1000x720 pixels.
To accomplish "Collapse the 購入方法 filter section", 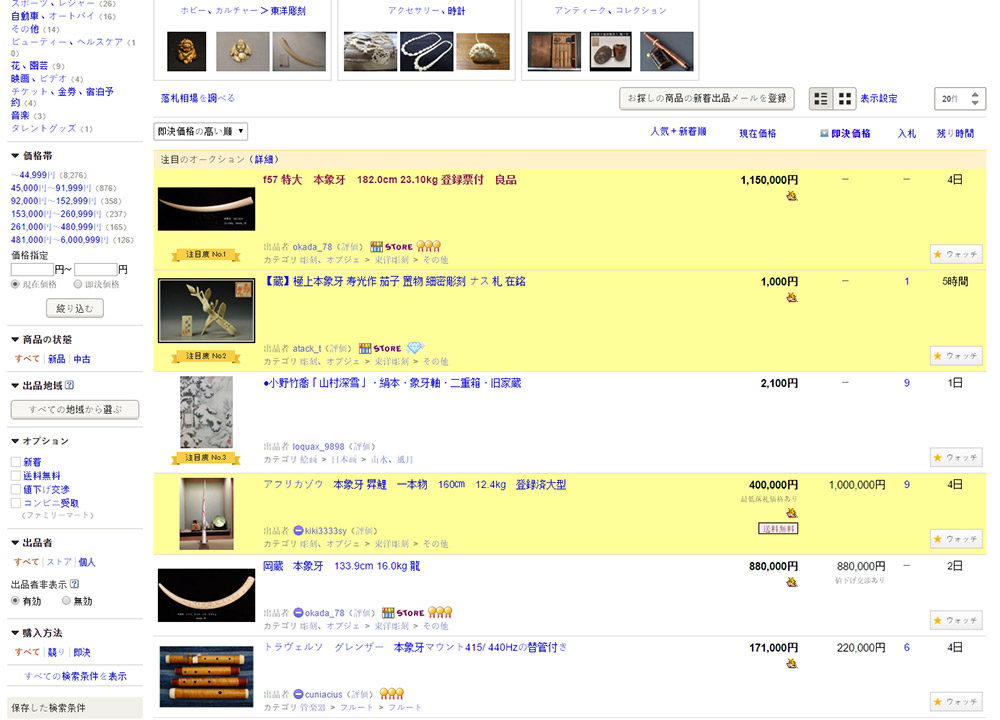I will [15, 633].
